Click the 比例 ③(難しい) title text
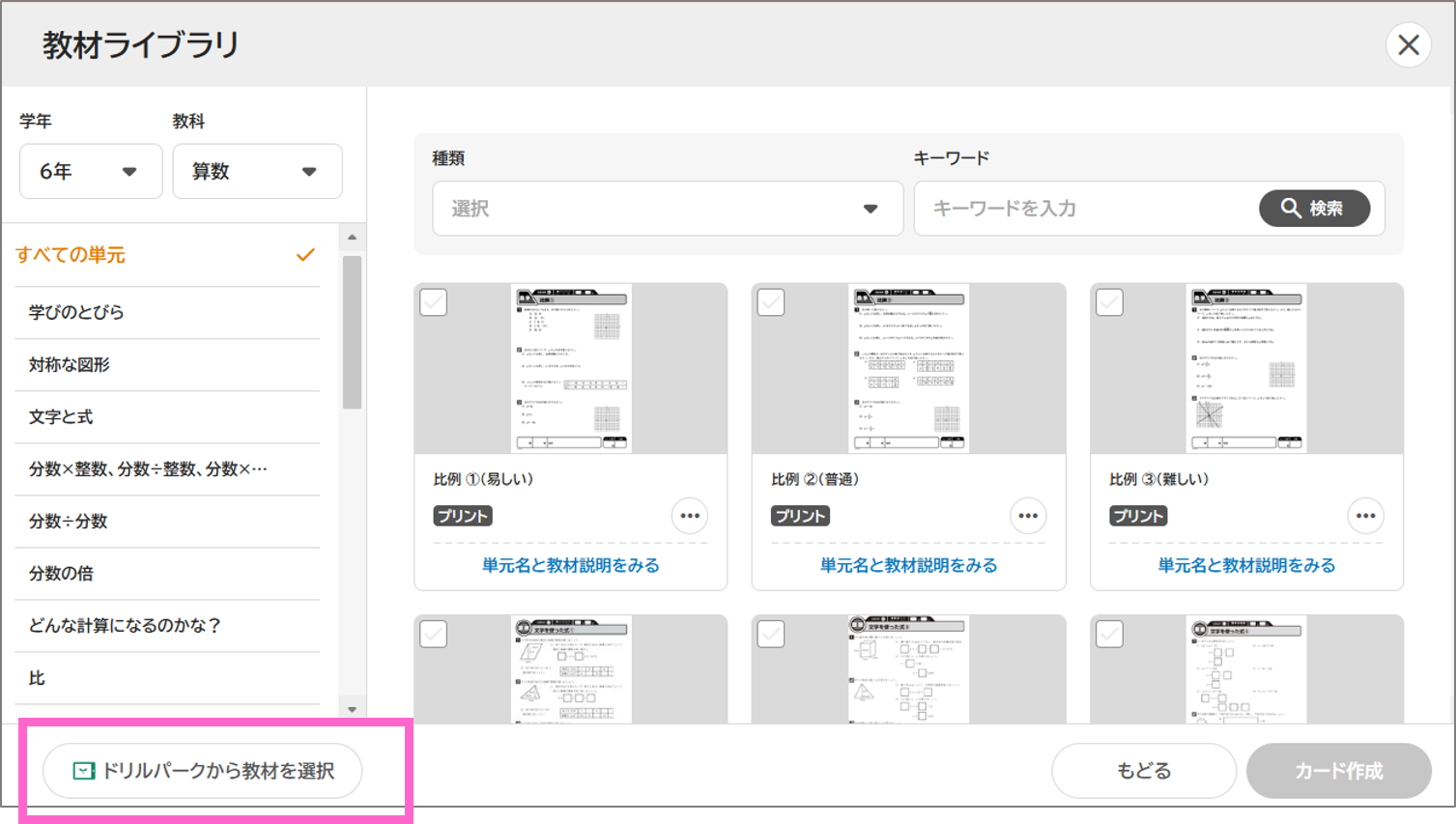Viewport: 1456px width, 824px height. point(1158,479)
